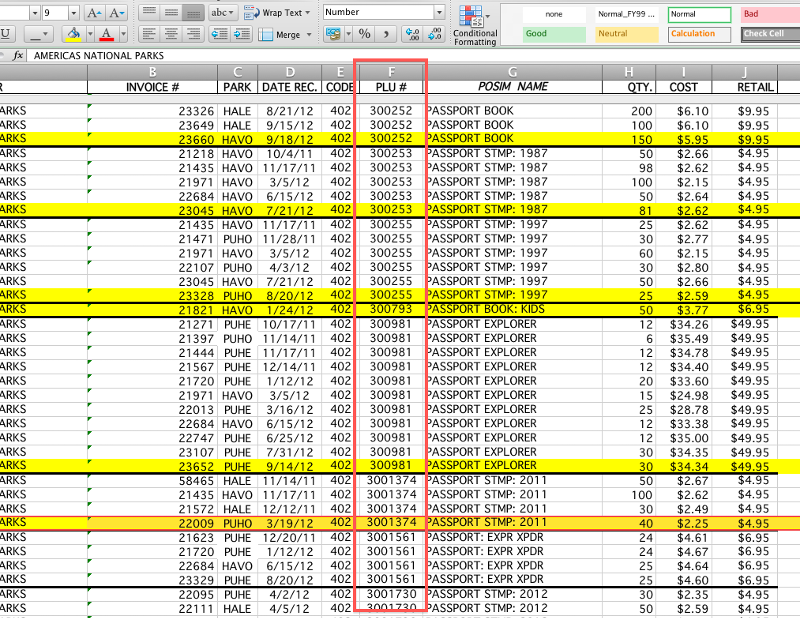Apply percent style format
Viewport: 800px width, 618px height.
(364, 34)
